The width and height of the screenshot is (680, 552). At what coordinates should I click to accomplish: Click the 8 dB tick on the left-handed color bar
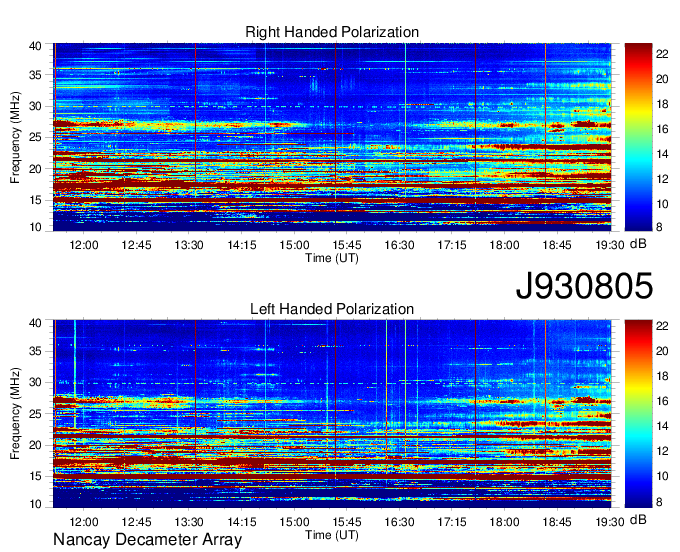pos(659,502)
